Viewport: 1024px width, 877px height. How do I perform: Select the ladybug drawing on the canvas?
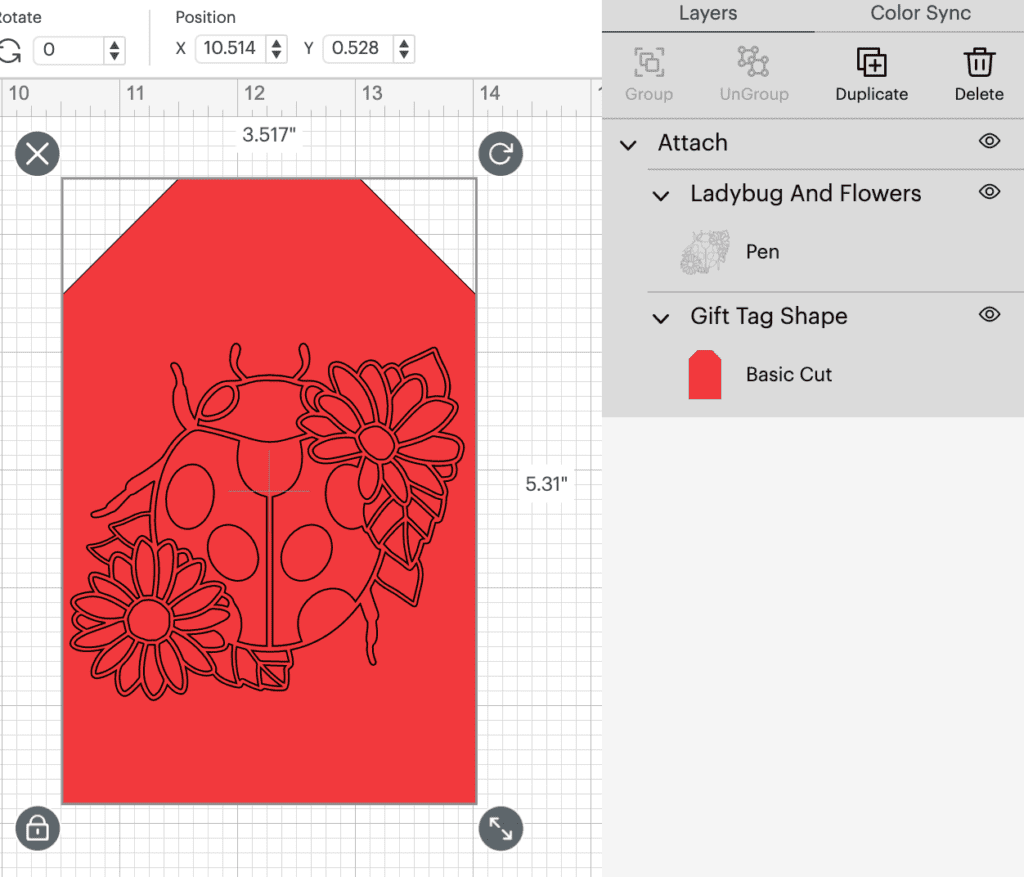click(268, 522)
